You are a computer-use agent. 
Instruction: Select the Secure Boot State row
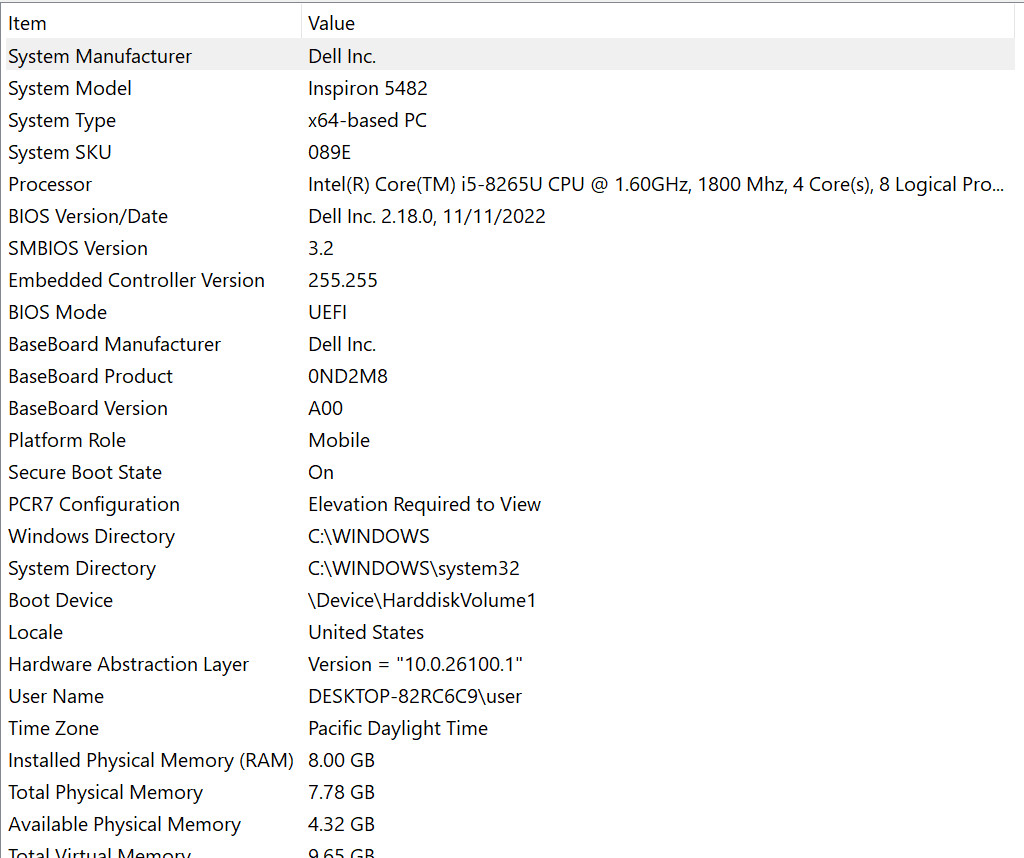510,472
